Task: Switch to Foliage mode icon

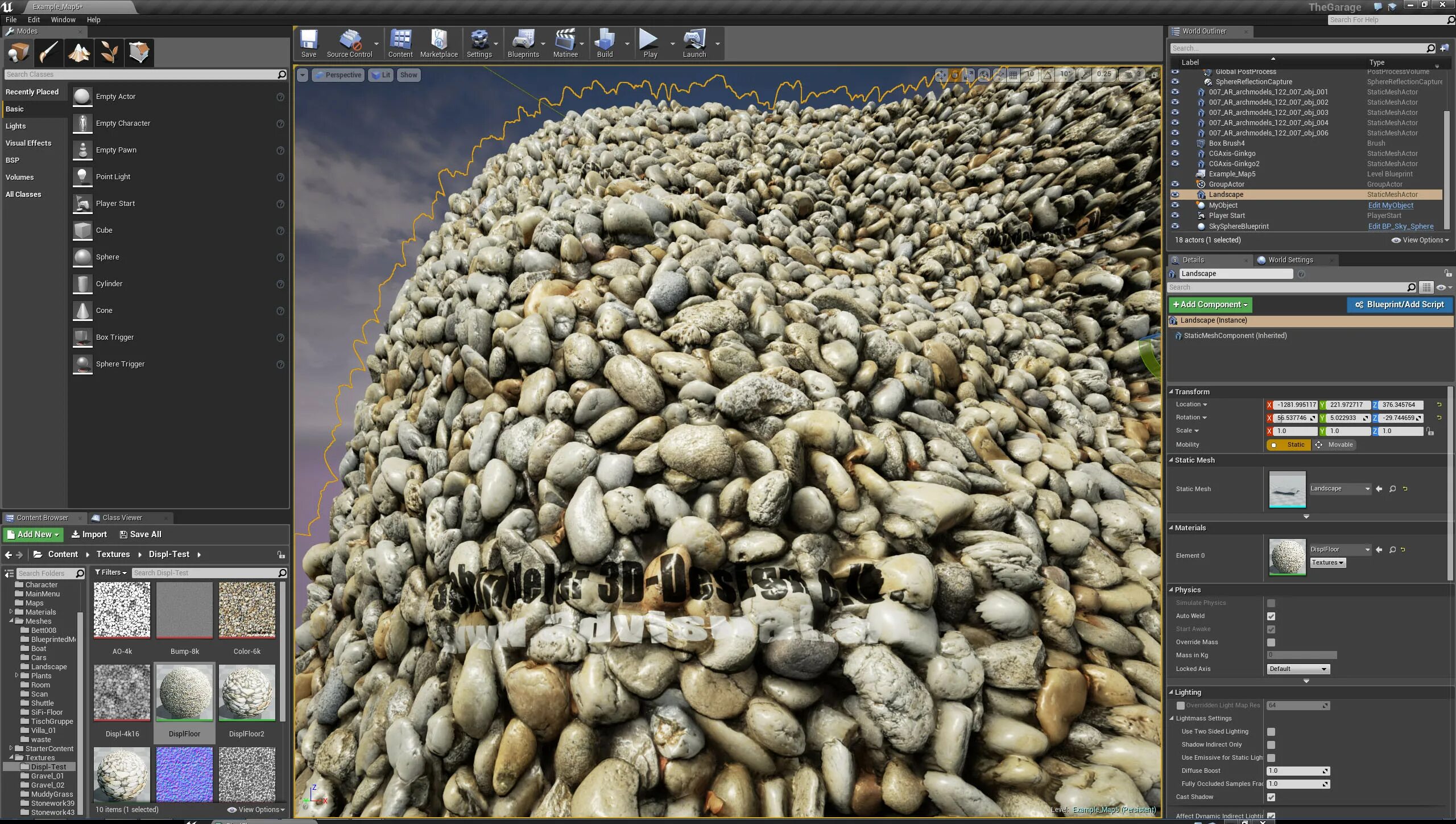Action: point(109,52)
